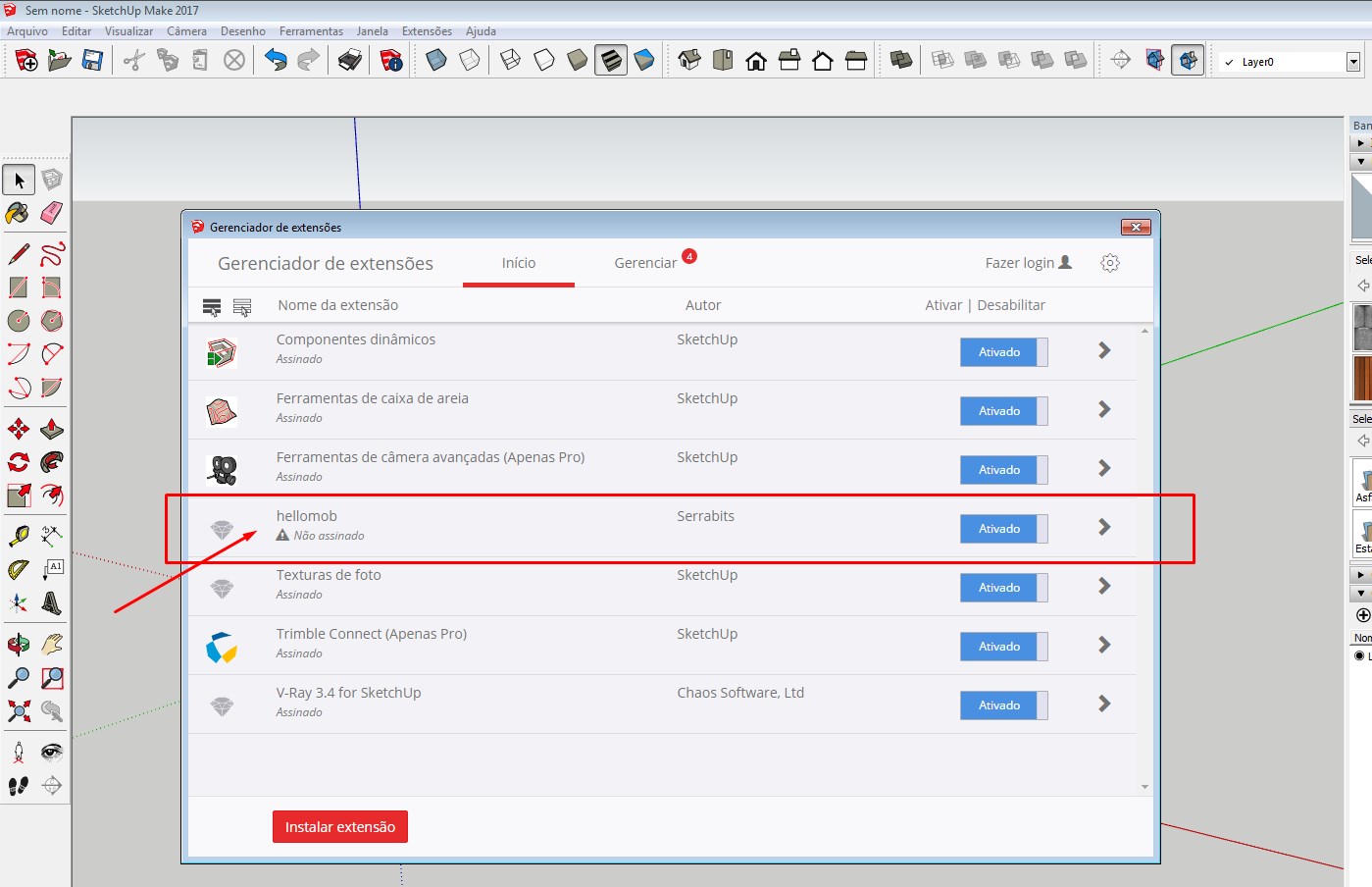Viewport: 1372px width, 887px height.
Task: Click the Open file folder icon
Action: pos(60,61)
